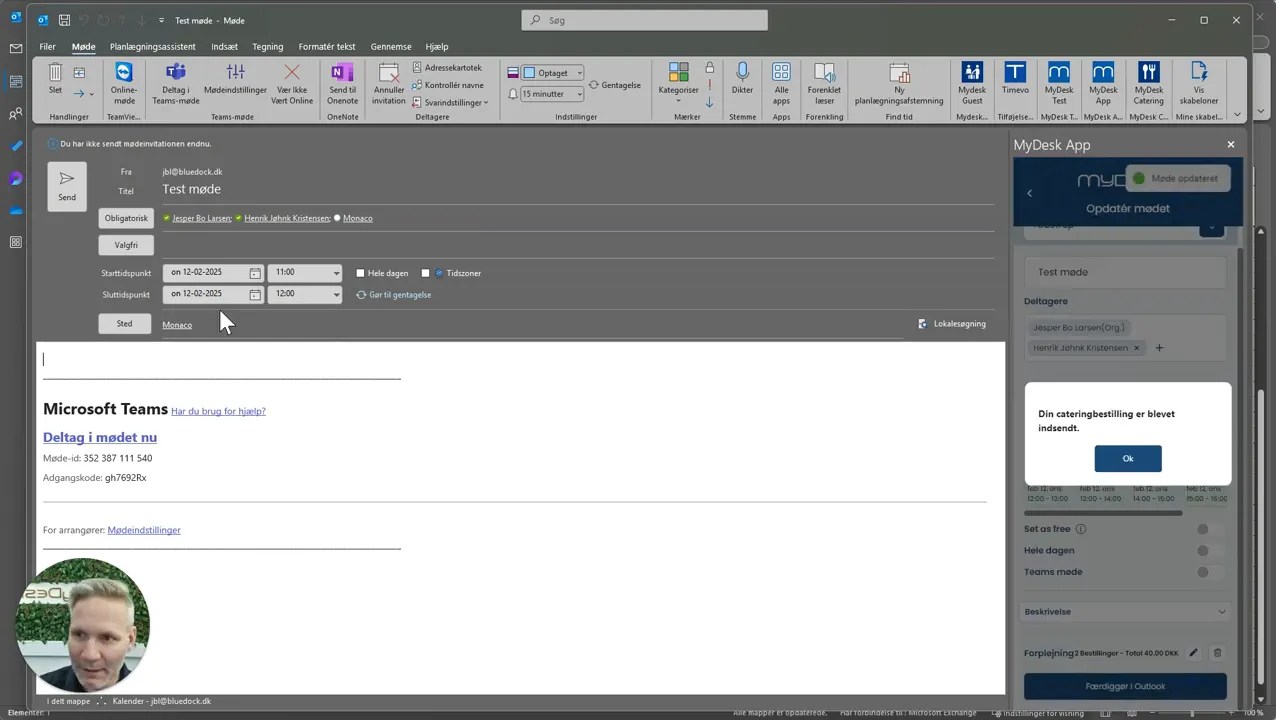Open Alle apps in the ribbon
Image resolution: width=1276 pixels, height=720 pixels.
click(x=781, y=83)
